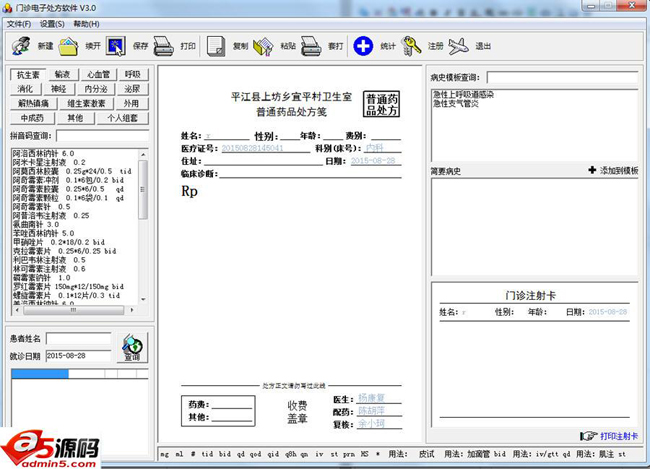The width and height of the screenshot is (650, 469).
Task: Select the 中成药 category tab
Action: pos(28,117)
